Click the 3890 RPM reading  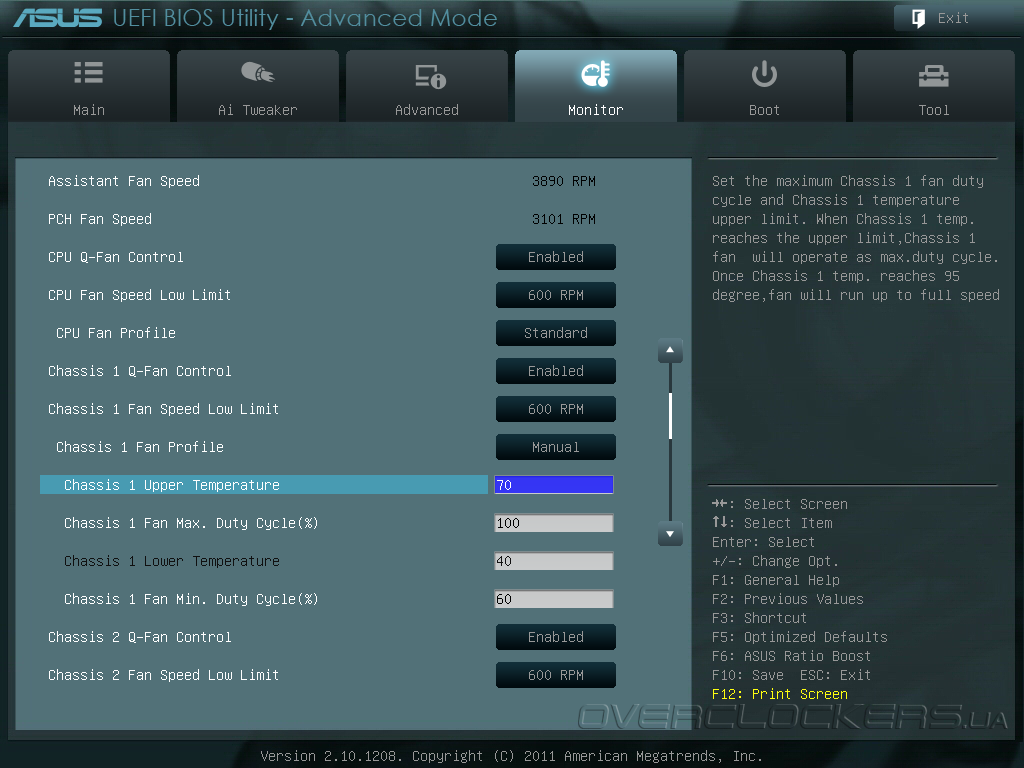pyautogui.click(x=564, y=181)
